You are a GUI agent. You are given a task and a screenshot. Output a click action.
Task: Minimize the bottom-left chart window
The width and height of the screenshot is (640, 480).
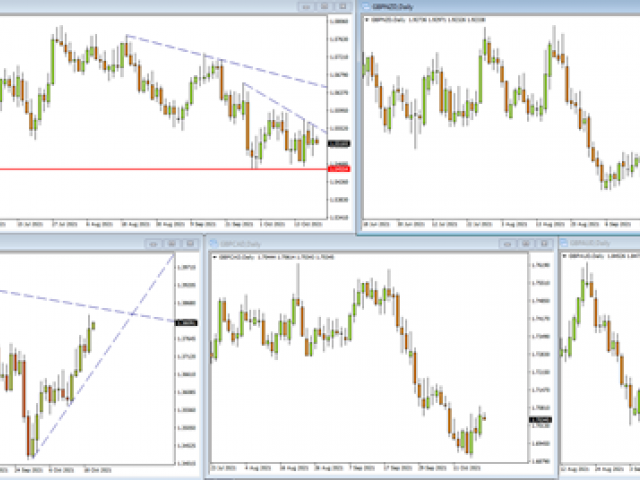[x=152, y=243]
